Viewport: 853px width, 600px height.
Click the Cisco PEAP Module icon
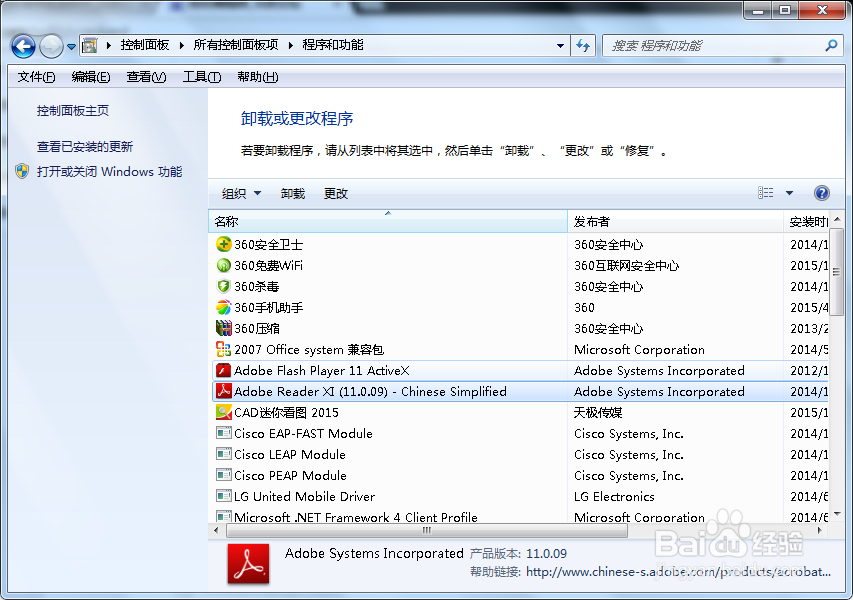(224, 475)
